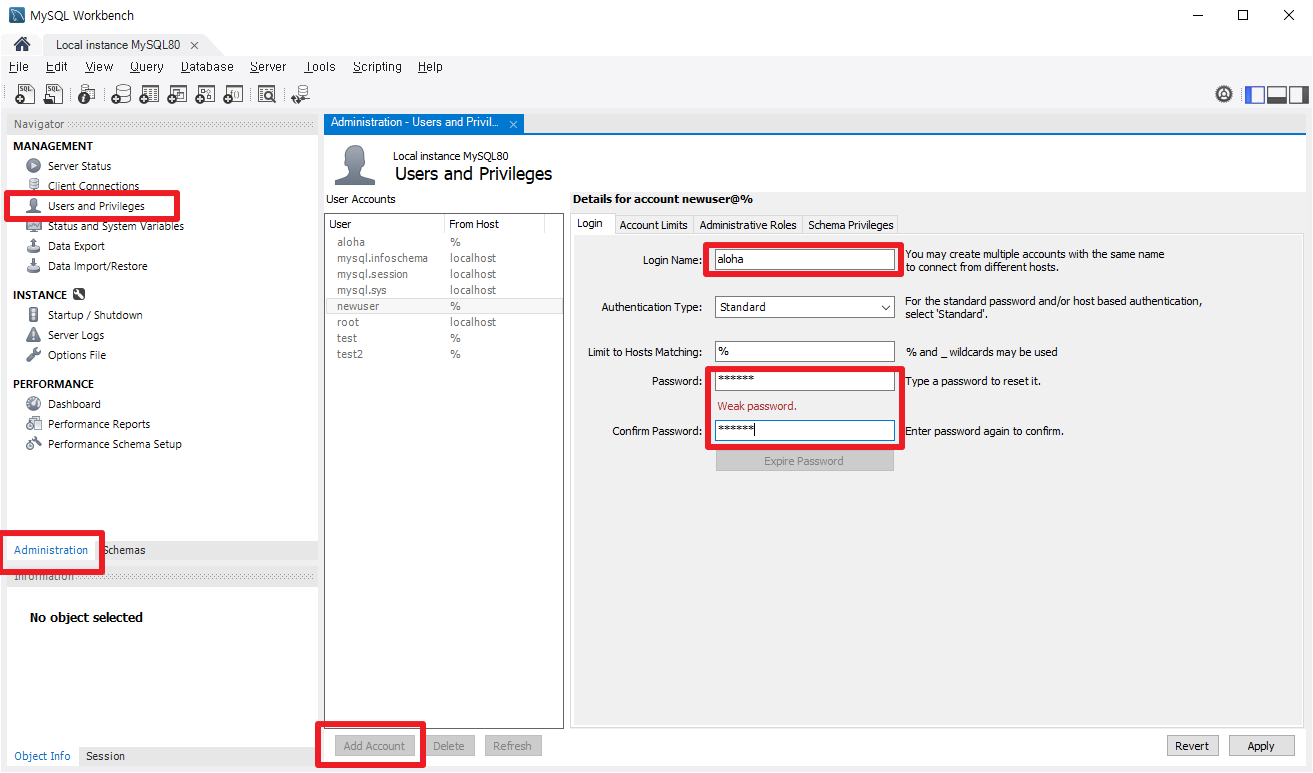
Task: Open the Database menu
Action: tap(207, 67)
